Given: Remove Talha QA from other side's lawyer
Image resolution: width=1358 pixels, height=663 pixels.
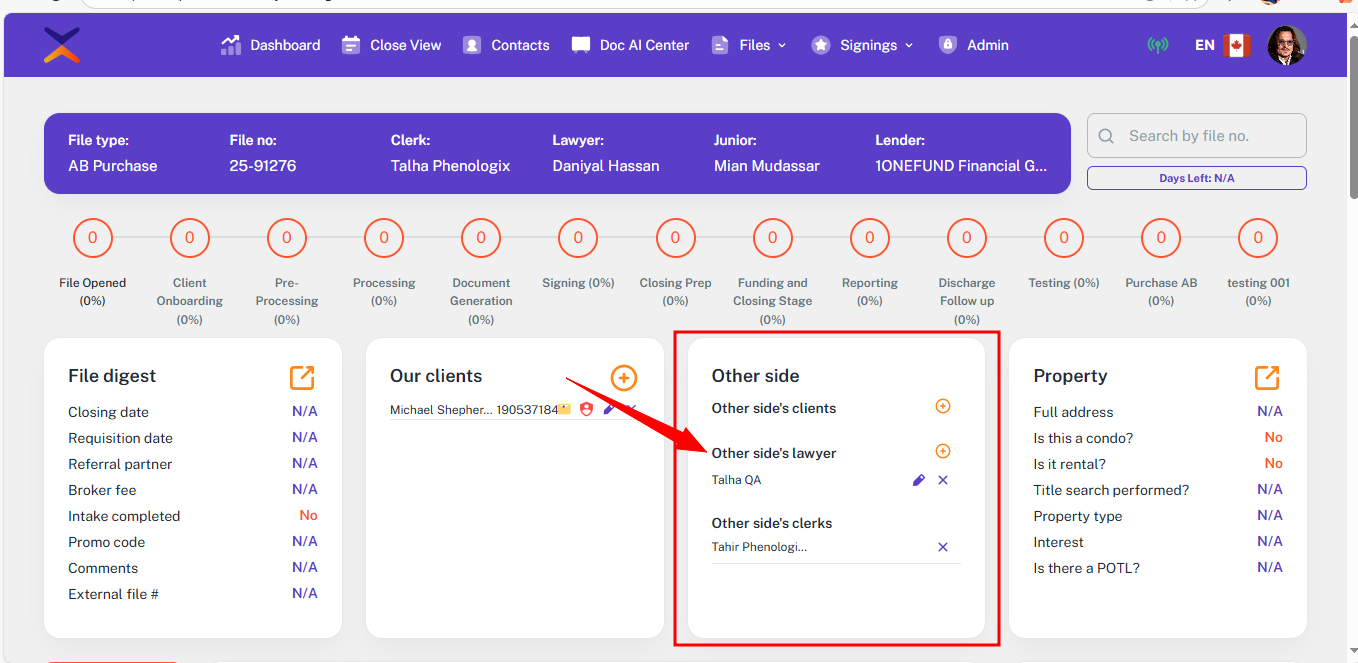Looking at the screenshot, I should [x=943, y=480].
